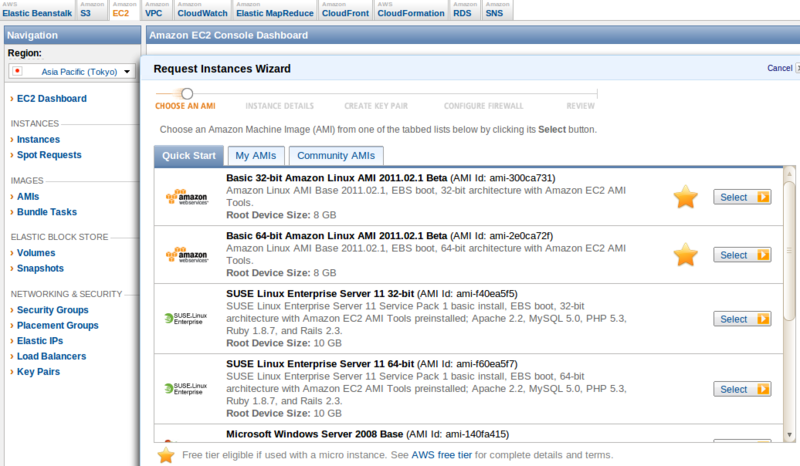Switch to RDS service tab

pos(465,10)
